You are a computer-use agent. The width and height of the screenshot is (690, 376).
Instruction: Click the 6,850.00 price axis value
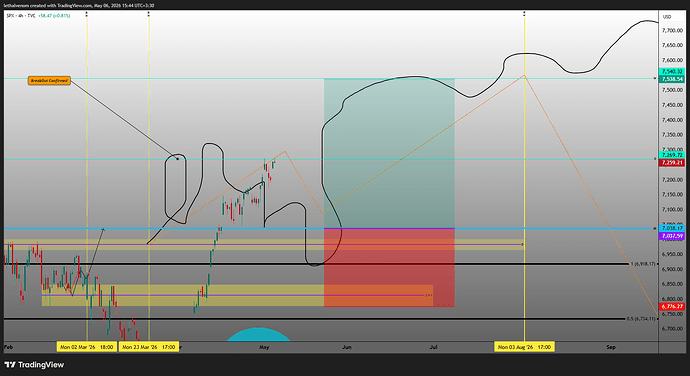pos(672,284)
